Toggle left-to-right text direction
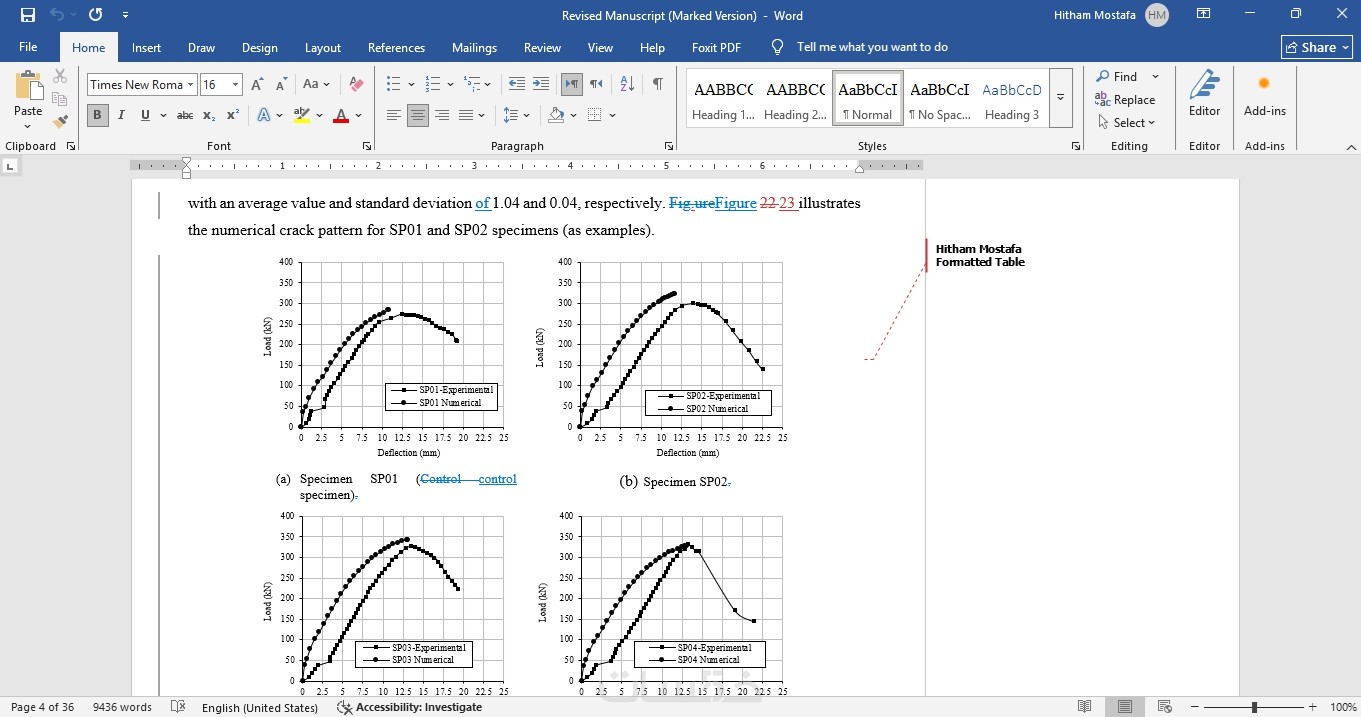Screen dimensions: 1361x717 pos(572,85)
